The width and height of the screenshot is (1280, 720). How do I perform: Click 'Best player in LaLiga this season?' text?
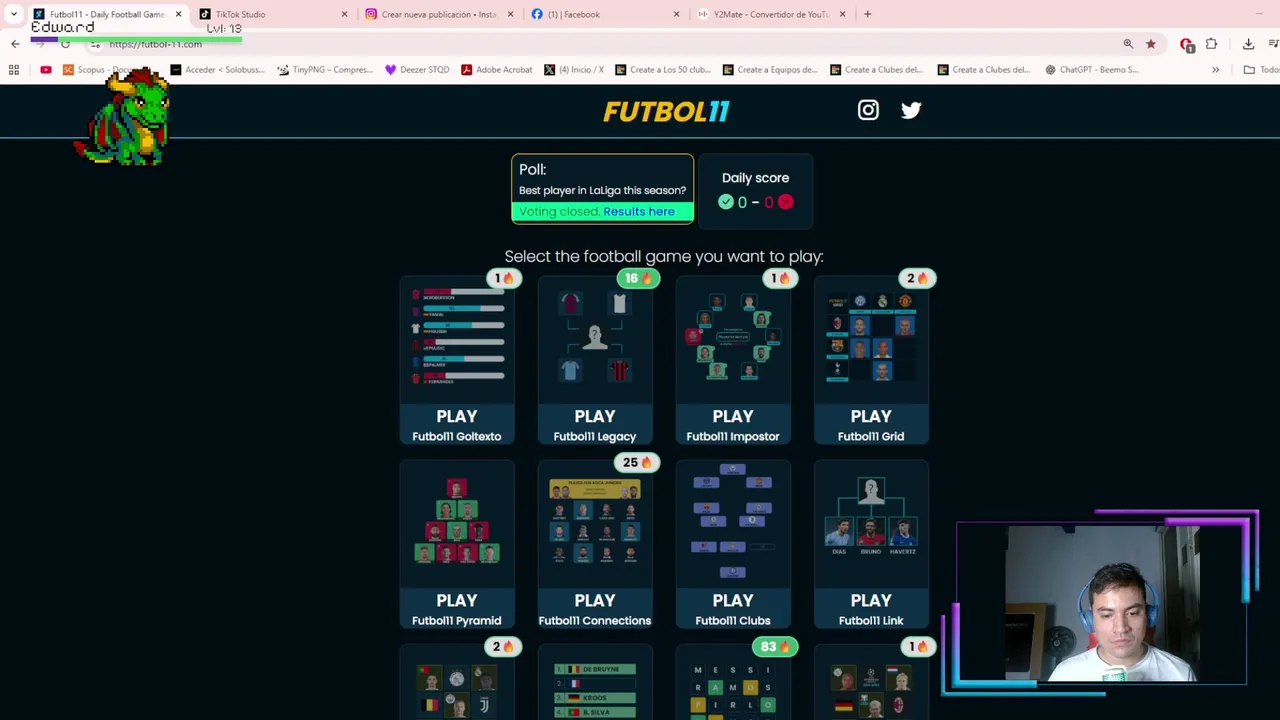click(x=602, y=190)
